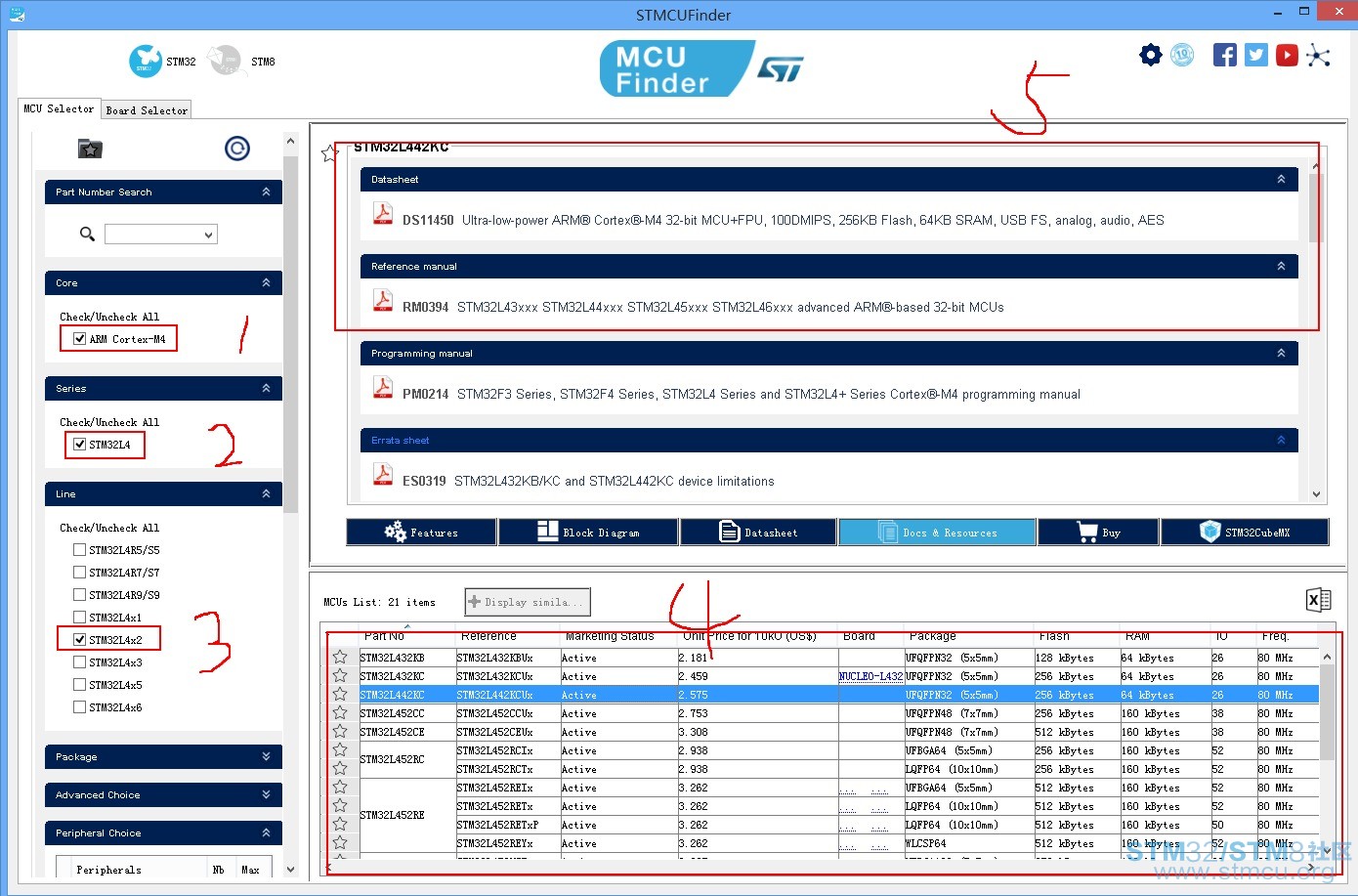Enable the STM32L4R5/S5 line checkbox
The image size is (1358, 896).
pos(80,550)
